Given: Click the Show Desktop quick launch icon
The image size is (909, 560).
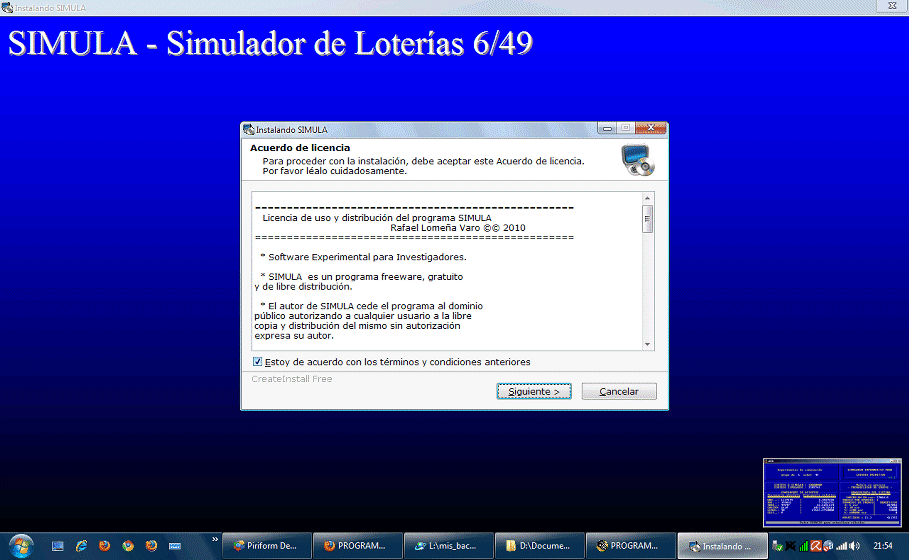Looking at the screenshot, I should (57, 546).
